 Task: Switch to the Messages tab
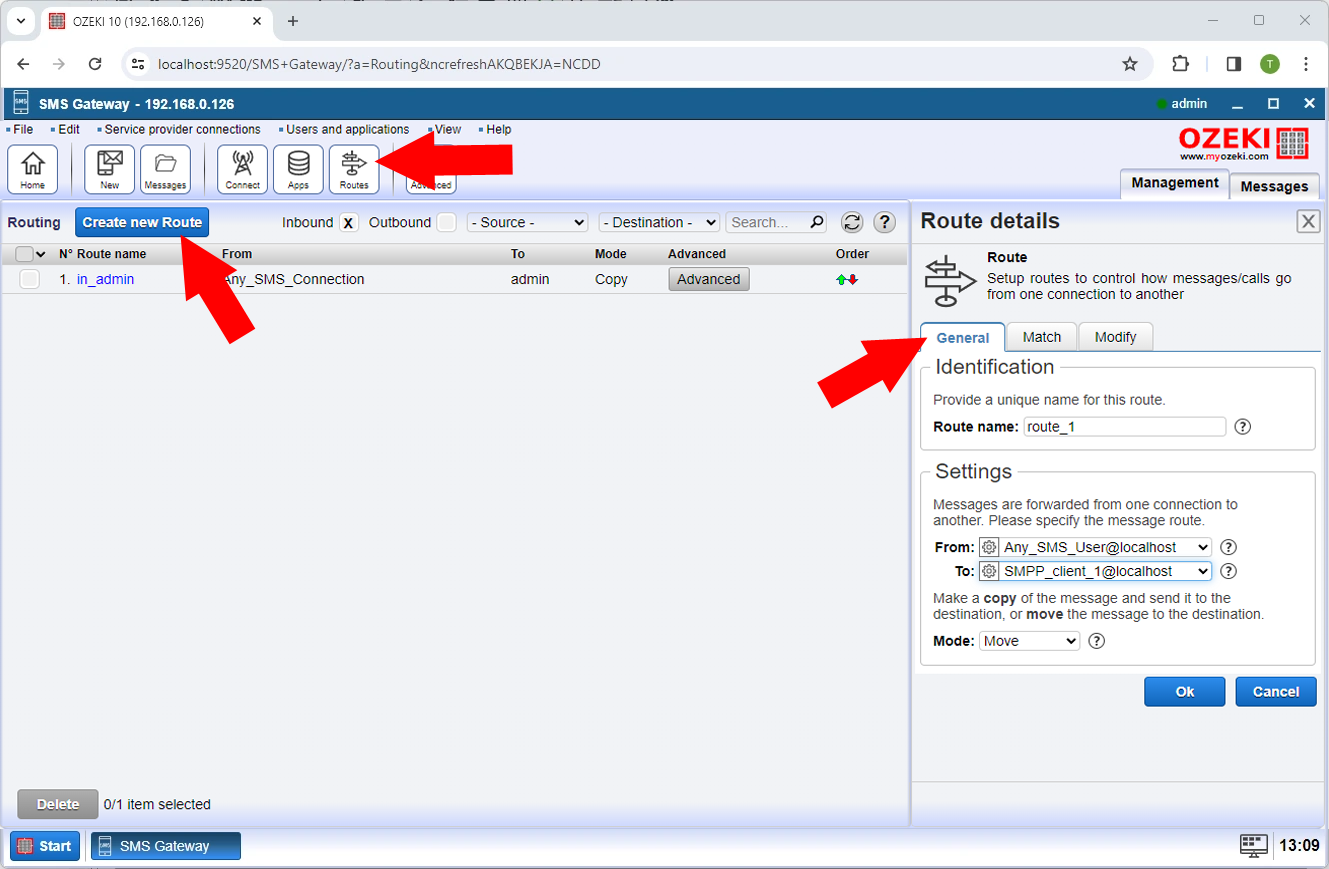[1274, 186]
